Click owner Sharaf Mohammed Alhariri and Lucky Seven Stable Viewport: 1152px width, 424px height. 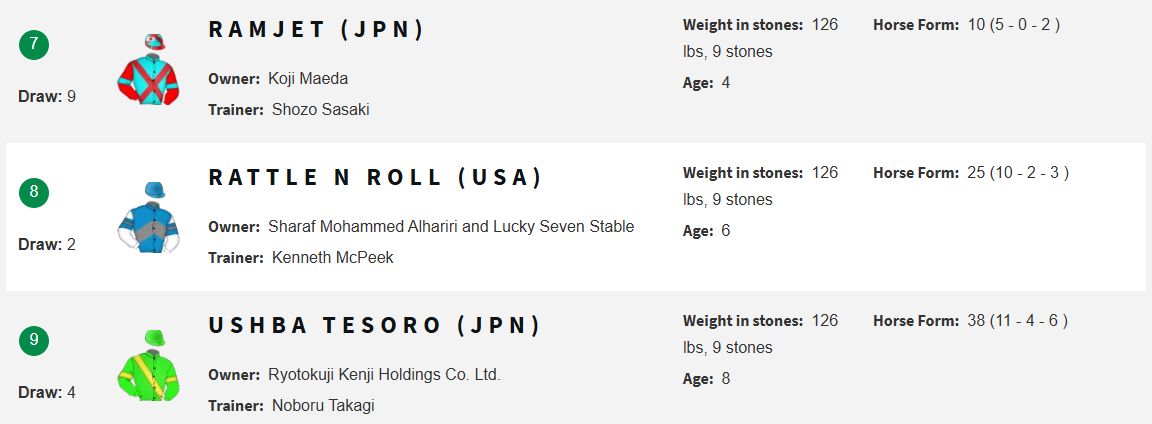(451, 226)
